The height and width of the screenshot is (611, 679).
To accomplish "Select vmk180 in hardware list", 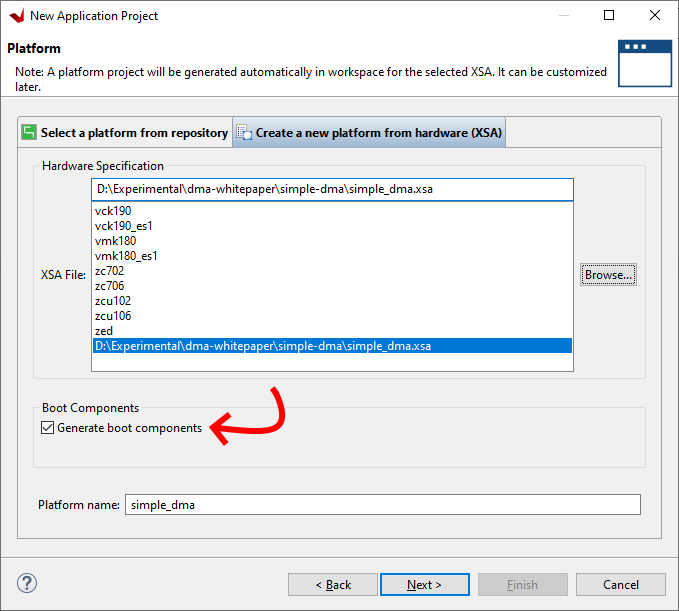I will pos(333,241).
